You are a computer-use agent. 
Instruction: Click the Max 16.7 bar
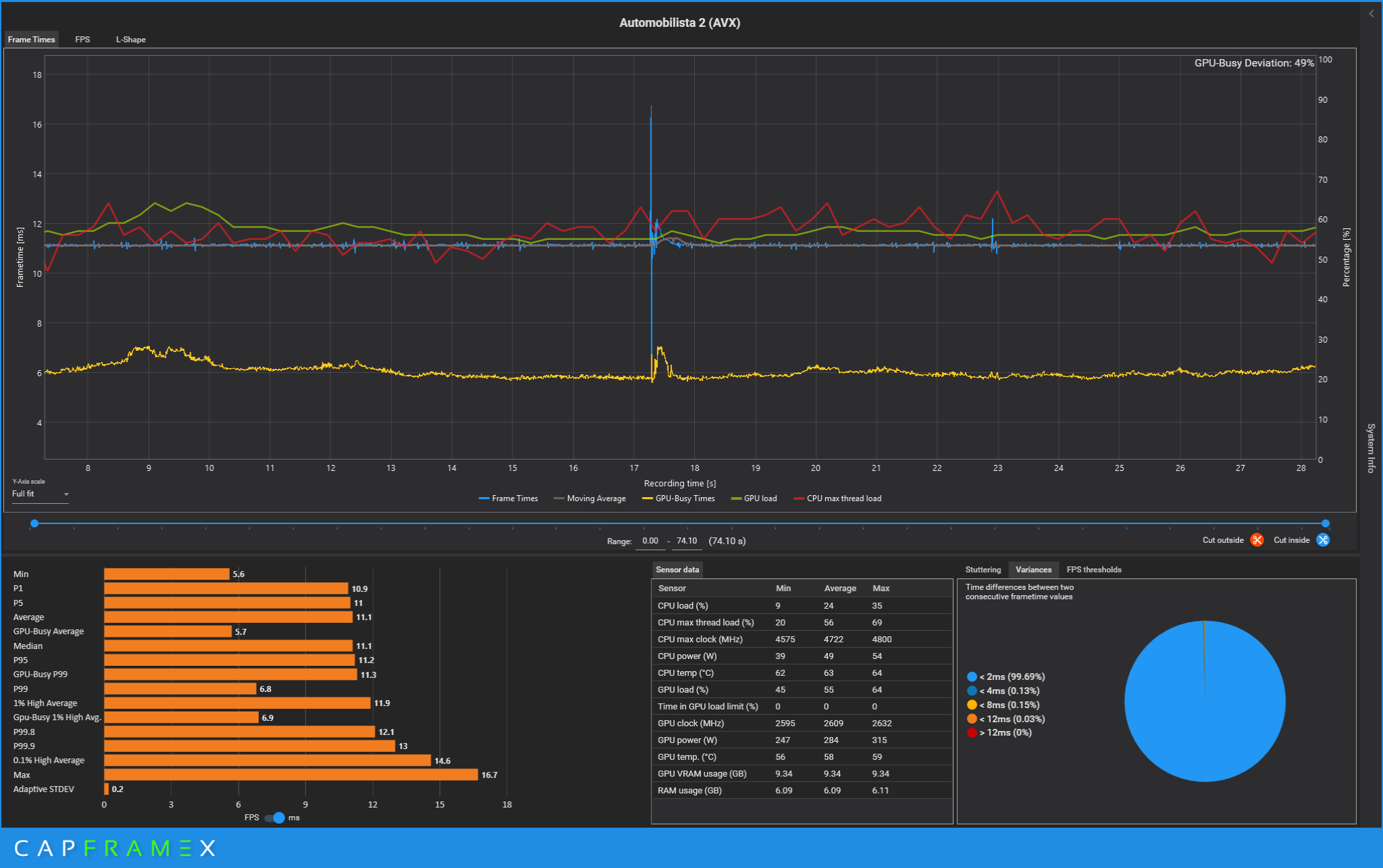pyautogui.click(x=291, y=775)
